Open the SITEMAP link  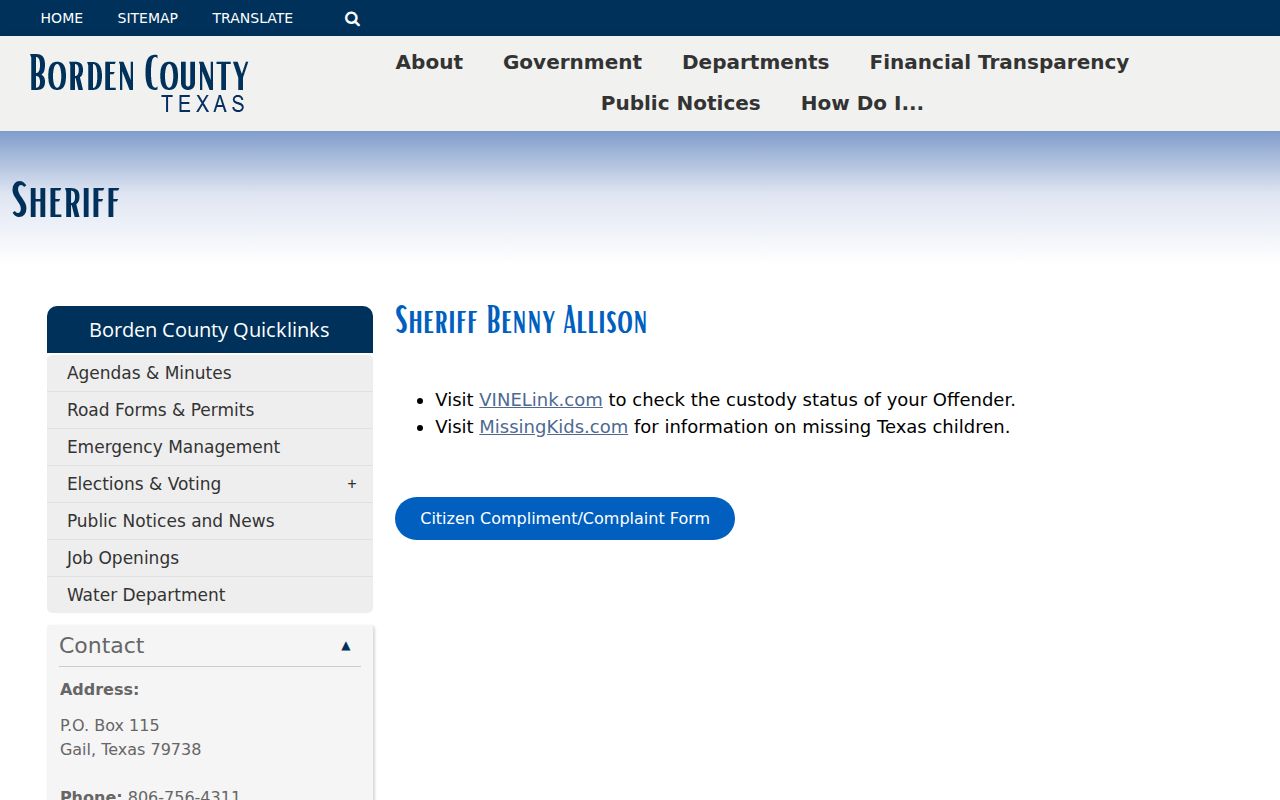(148, 18)
